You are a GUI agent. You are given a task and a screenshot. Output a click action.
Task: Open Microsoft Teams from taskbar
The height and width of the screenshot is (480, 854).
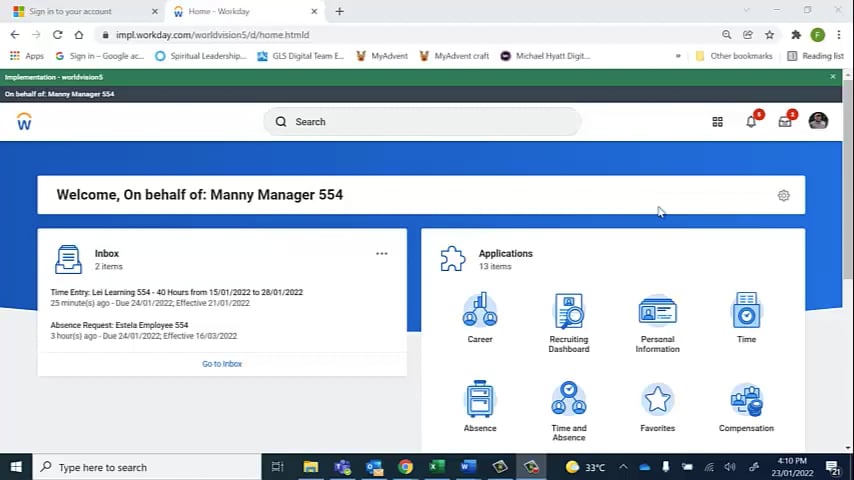(x=342, y=467)
